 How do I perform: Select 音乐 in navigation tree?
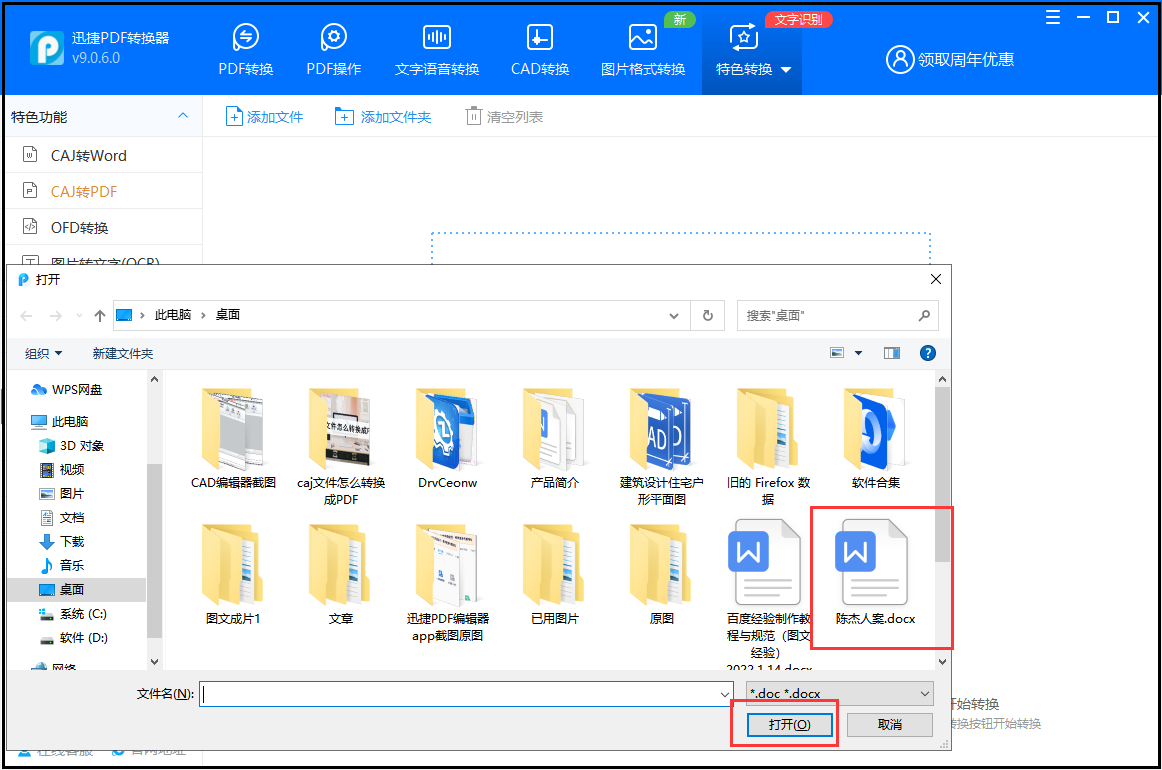coord(63,565)
